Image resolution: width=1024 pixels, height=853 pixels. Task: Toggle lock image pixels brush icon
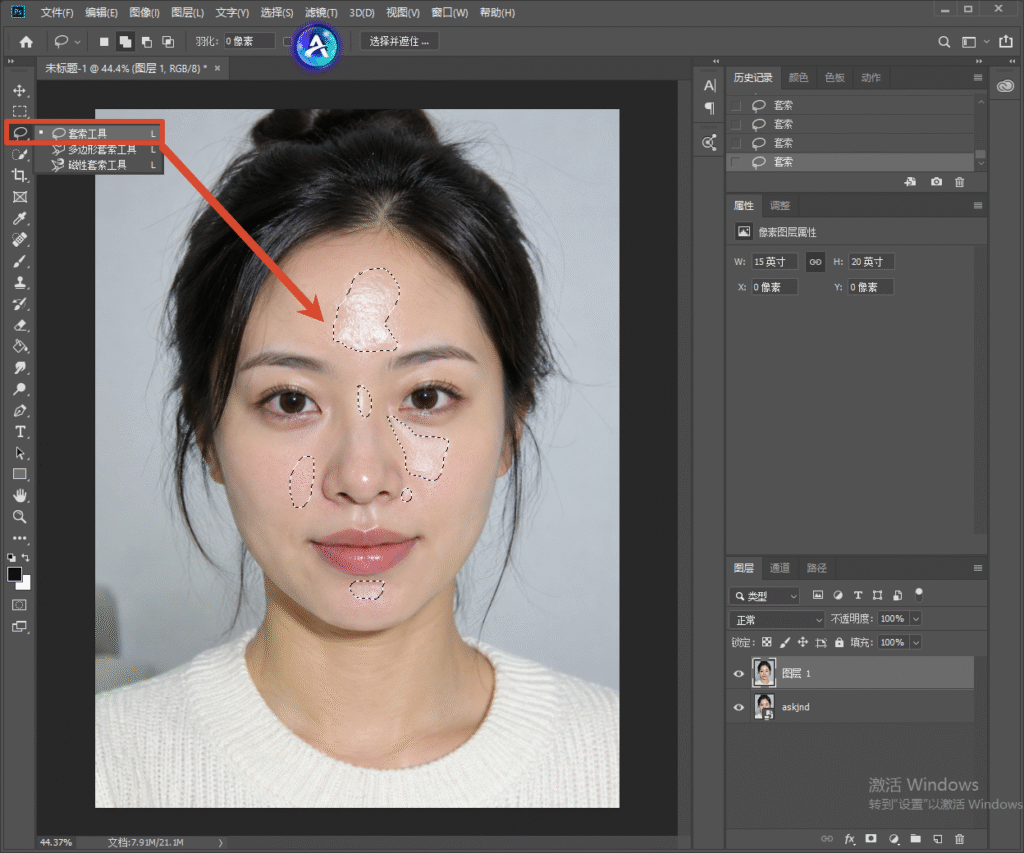click(x=785, y=642)
